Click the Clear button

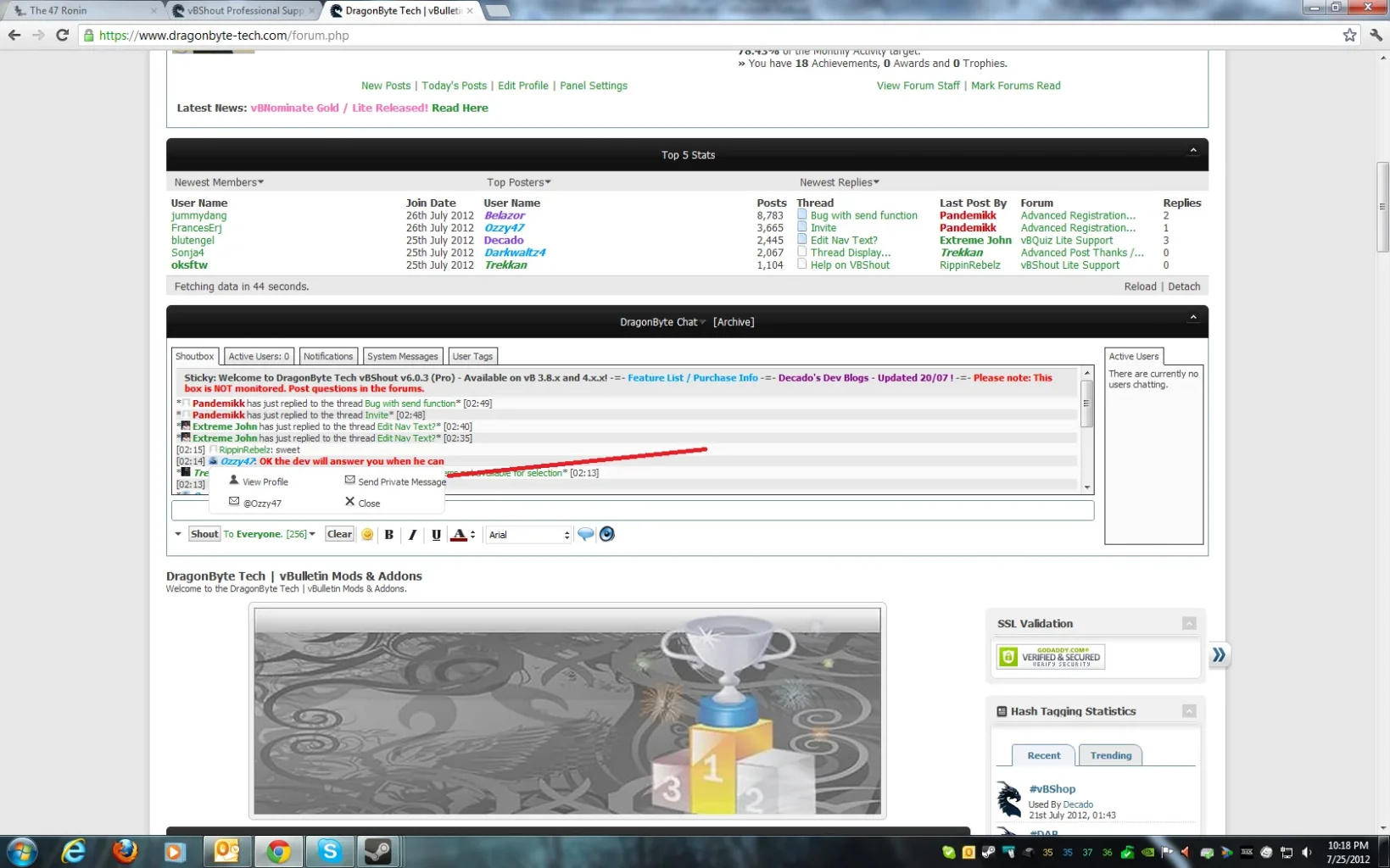point(339,534)
